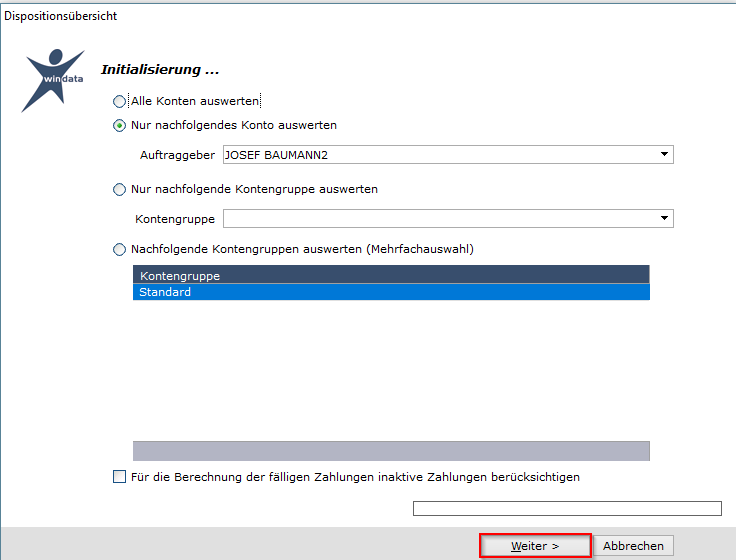Select 'Alle Konten auswerten' radio option
The height and width of the screenshot is (560, 736).
click(x=119, y=101)
